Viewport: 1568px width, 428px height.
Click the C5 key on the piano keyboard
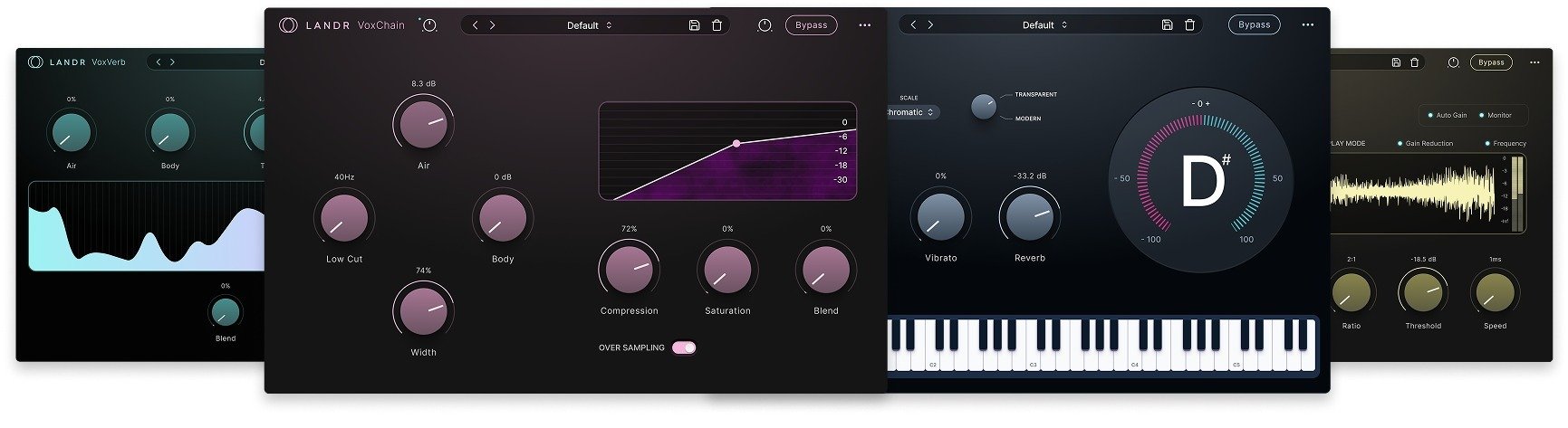coord(1236,361)
